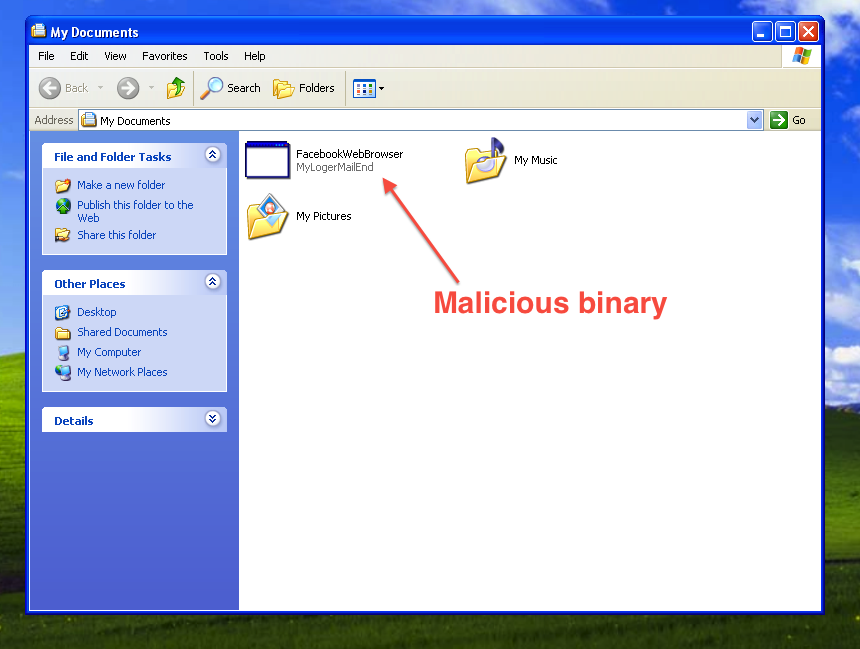The width and height of the screenshot is (860, 649).
Task: Expand the address bar dropdown arrow
Action: pos(754,120)
